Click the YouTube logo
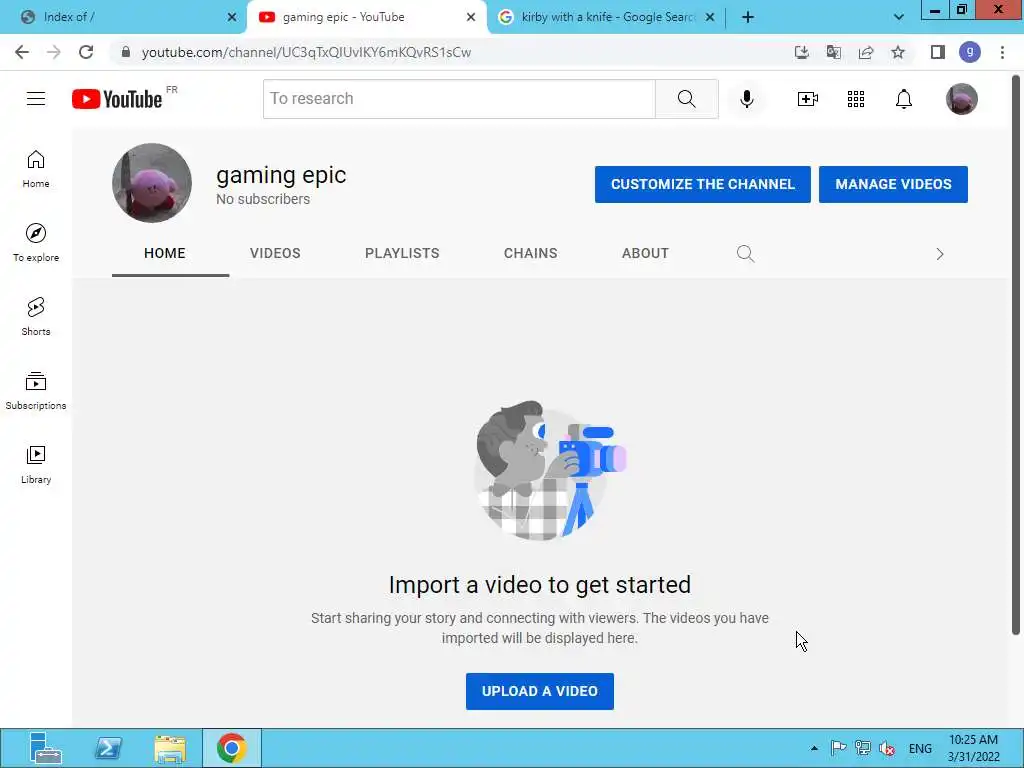Image resolution: width=1024 pixels, height=768 pixels. pyautogui.click(x=117, y=99)
